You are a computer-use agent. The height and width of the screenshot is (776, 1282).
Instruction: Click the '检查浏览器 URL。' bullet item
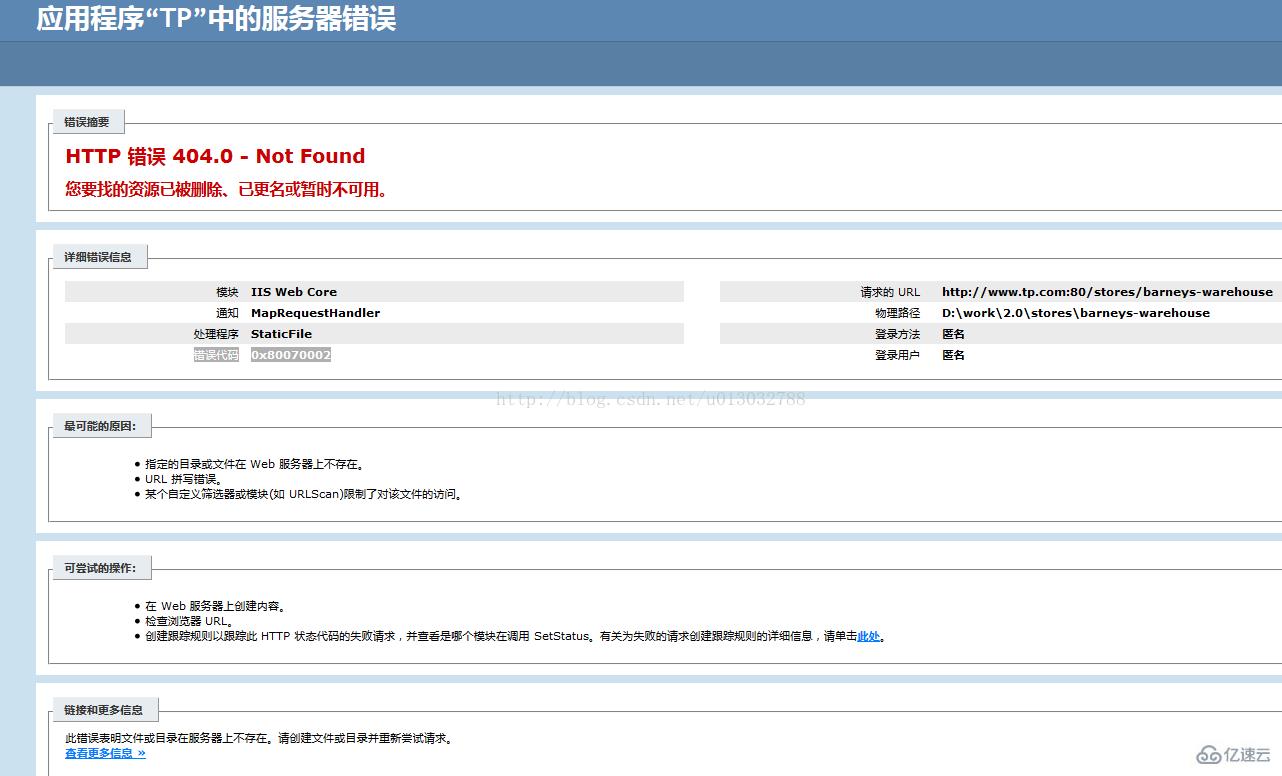[189, 621]
